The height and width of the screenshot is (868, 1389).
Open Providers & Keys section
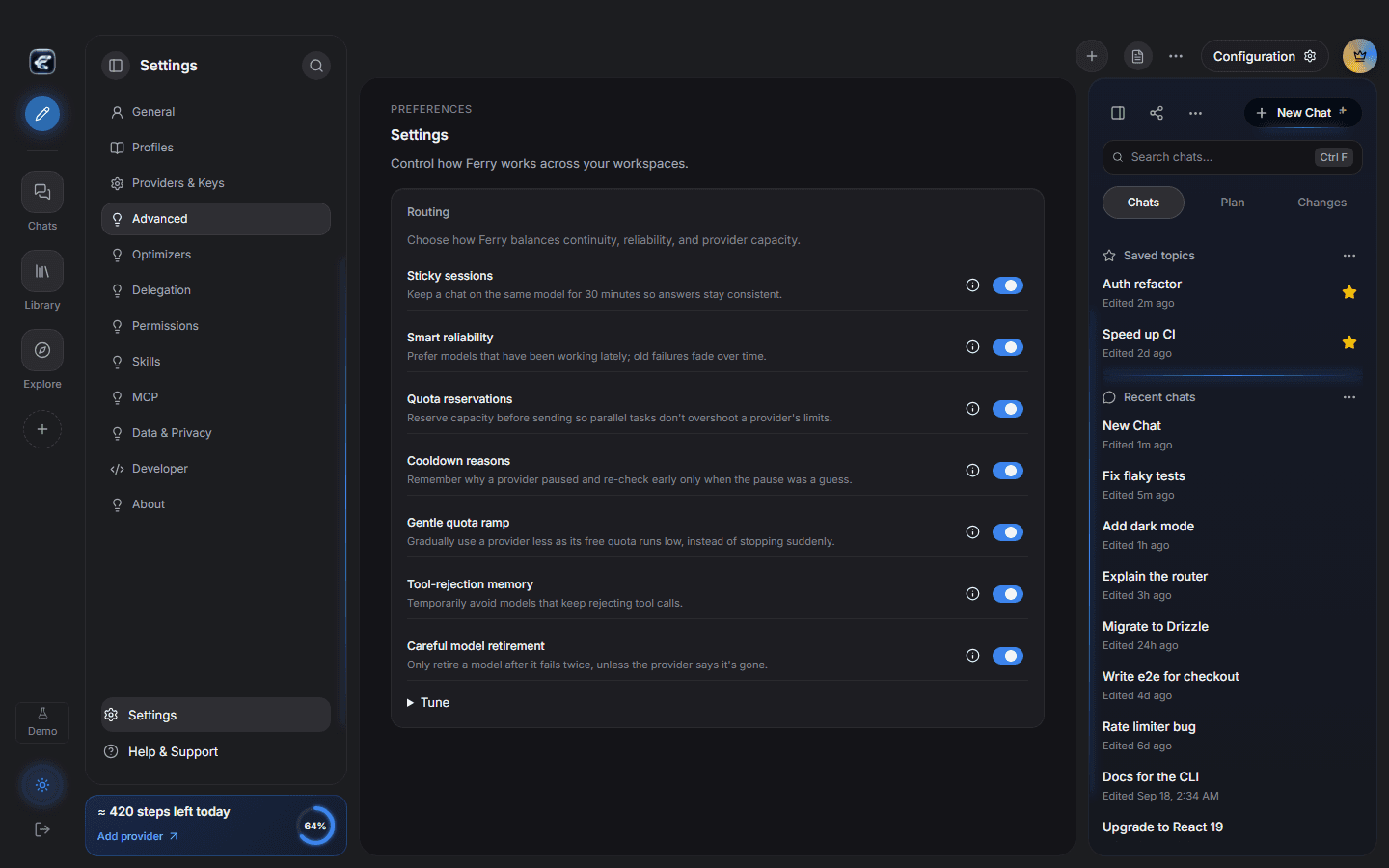[216, 183]
